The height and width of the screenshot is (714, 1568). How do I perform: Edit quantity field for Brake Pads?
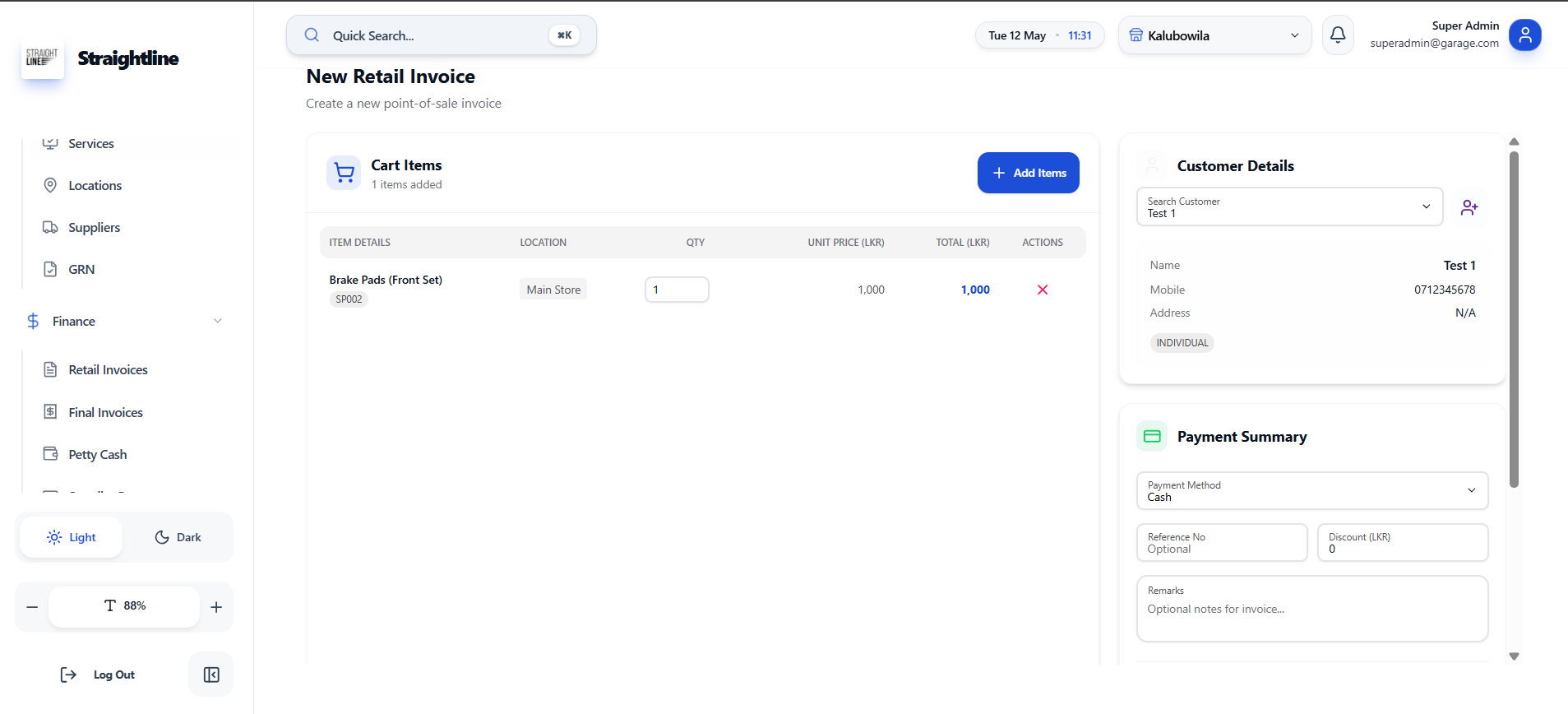(677, 290)
